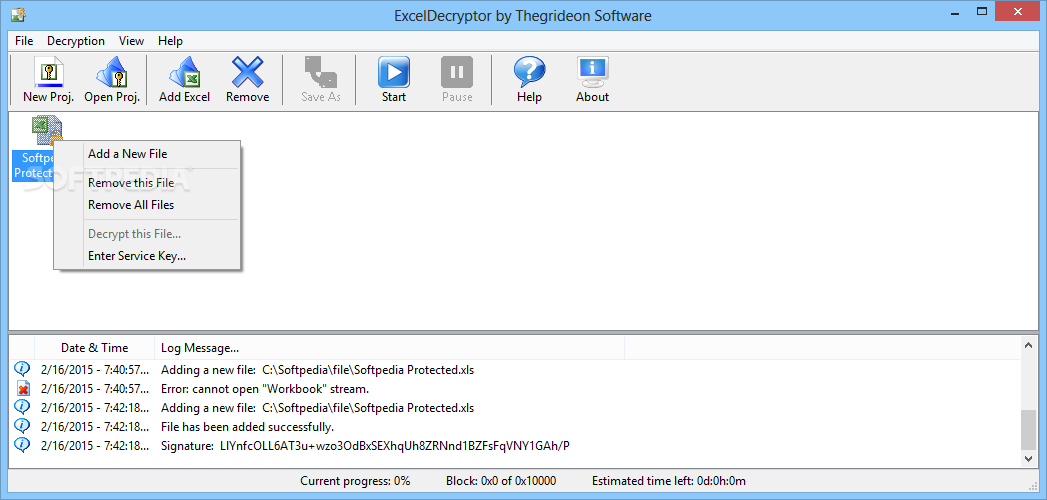Click info icon beside 'File has been added successfully'
The width and height of the screenshot is (1047, 500).
click(22, 427)
